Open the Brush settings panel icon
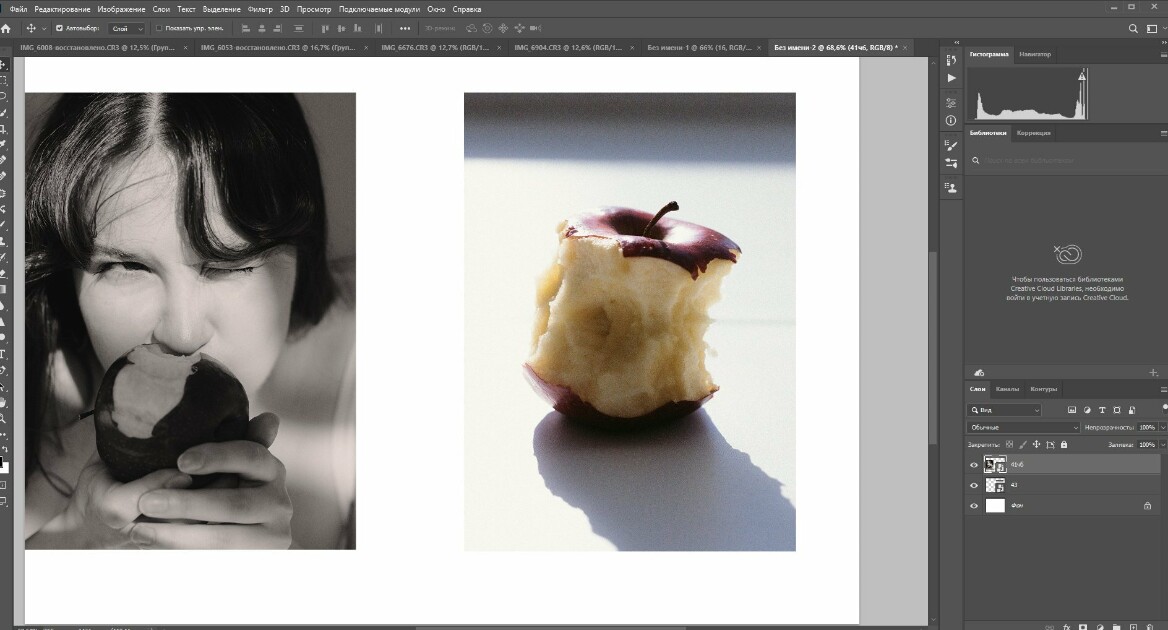1168x630 pixels. pyautogui.click(x=951, y=145)
